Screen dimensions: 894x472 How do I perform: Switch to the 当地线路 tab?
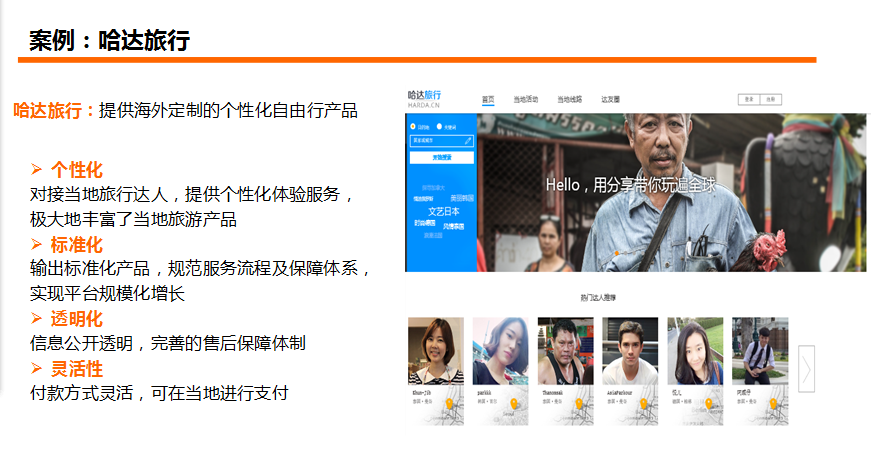click(569, 100)
